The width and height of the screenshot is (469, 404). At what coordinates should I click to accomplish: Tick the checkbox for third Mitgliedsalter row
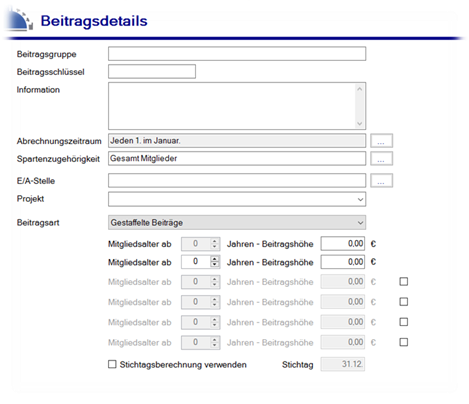click(x=404, y=282)
